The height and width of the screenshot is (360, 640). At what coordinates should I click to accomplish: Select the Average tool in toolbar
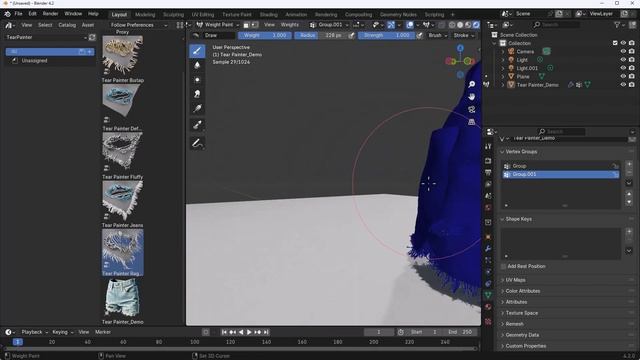tap(197, 80)
